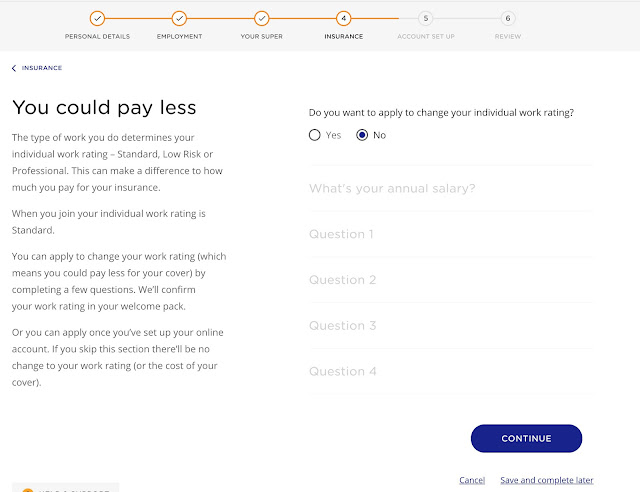Select Yes to change work rating
The image size is (640, 492).
(x=314, y=135)
